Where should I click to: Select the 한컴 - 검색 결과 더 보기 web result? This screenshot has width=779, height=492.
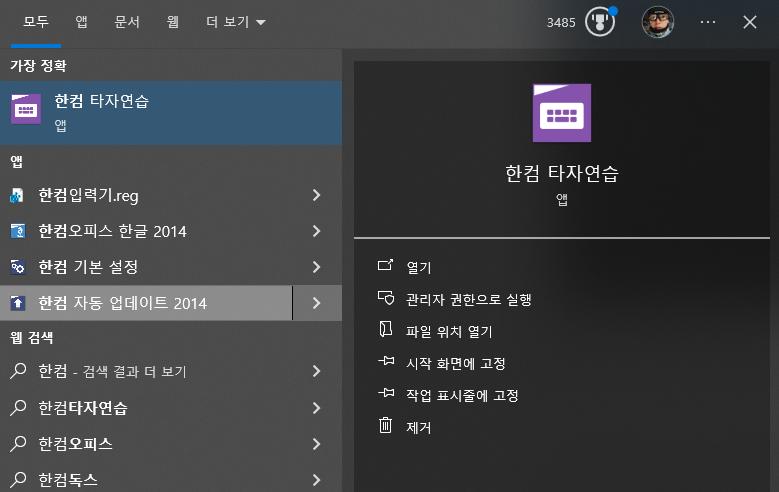click(x=147, y=371)
